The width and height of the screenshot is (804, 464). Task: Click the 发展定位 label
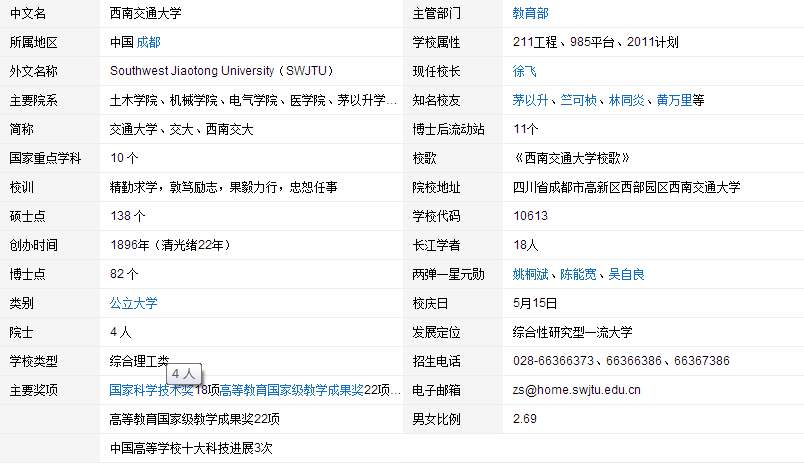[436, 332]
